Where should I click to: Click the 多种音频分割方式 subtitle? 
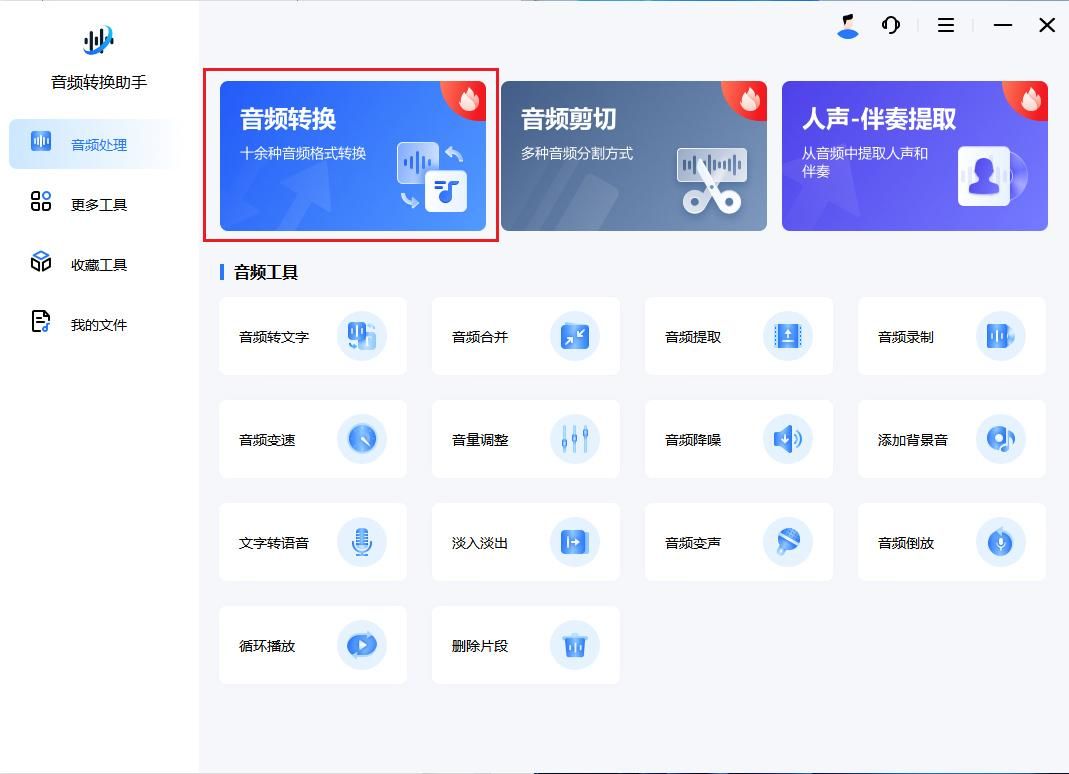pos(577,153)
